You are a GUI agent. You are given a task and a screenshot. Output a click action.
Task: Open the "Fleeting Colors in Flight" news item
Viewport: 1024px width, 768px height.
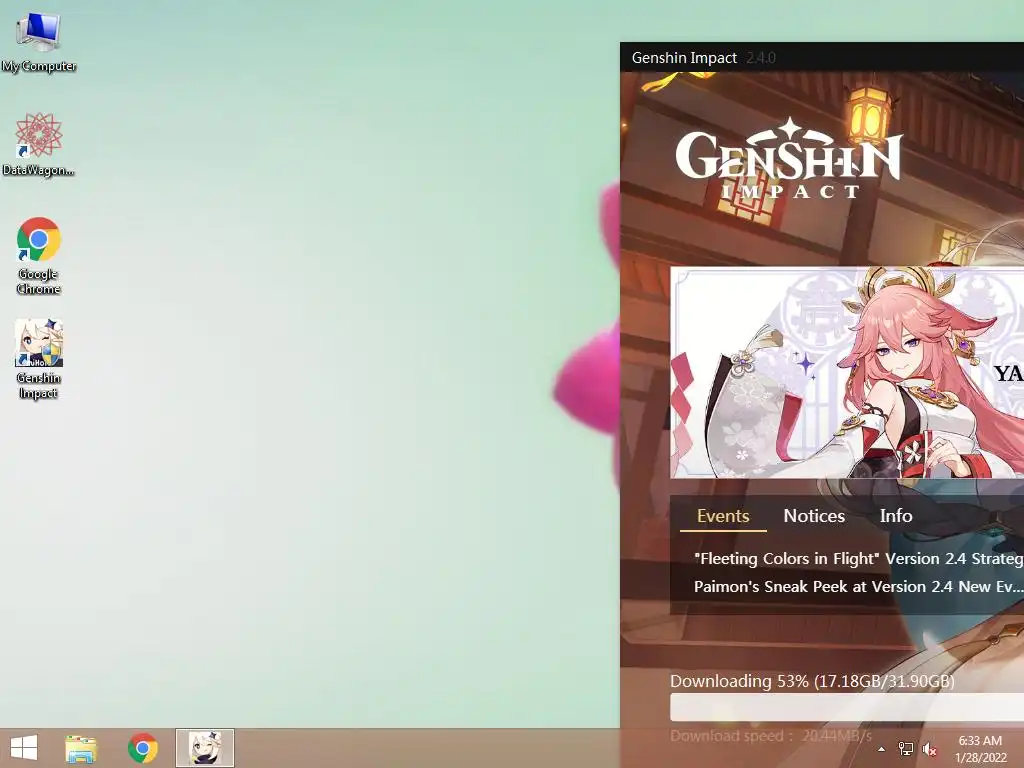point(857,559)
